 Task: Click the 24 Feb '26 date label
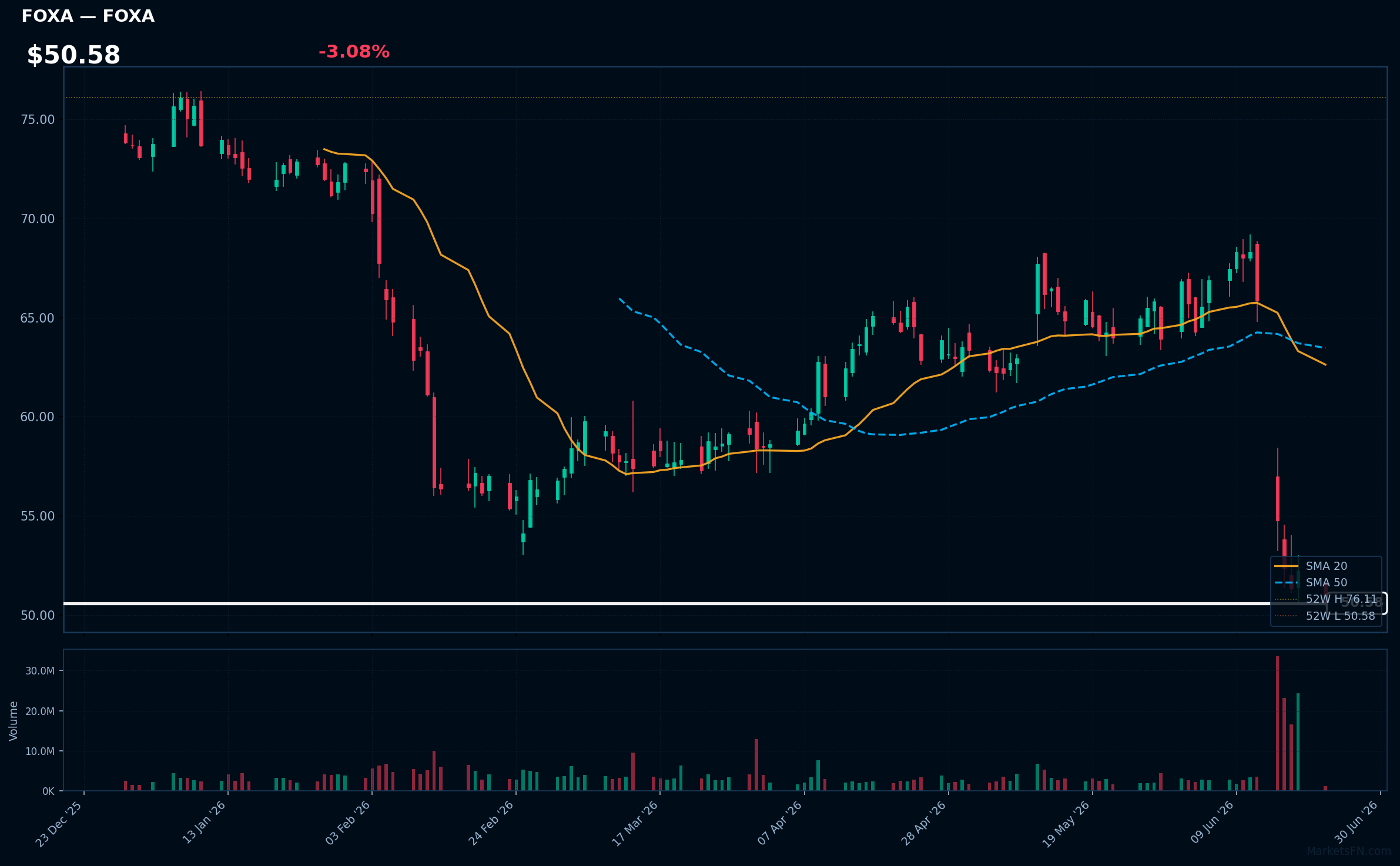491,824
